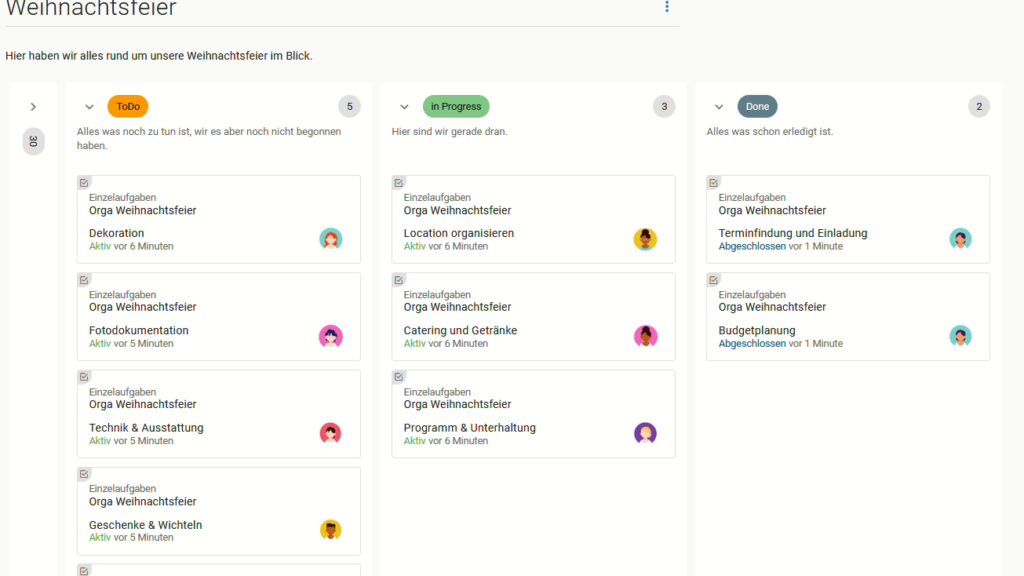Click the orange ToDo status label

tap(128, 107)
